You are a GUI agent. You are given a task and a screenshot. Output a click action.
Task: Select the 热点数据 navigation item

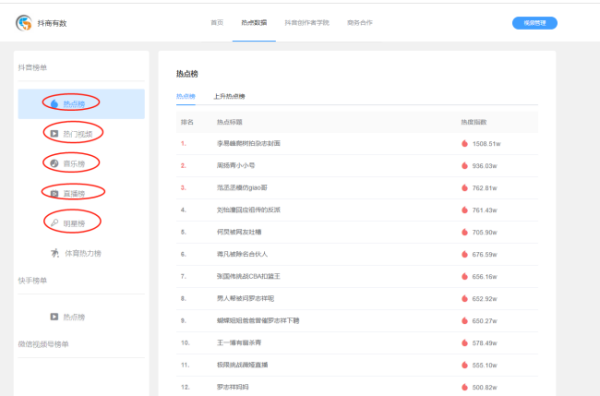point(254,23)
